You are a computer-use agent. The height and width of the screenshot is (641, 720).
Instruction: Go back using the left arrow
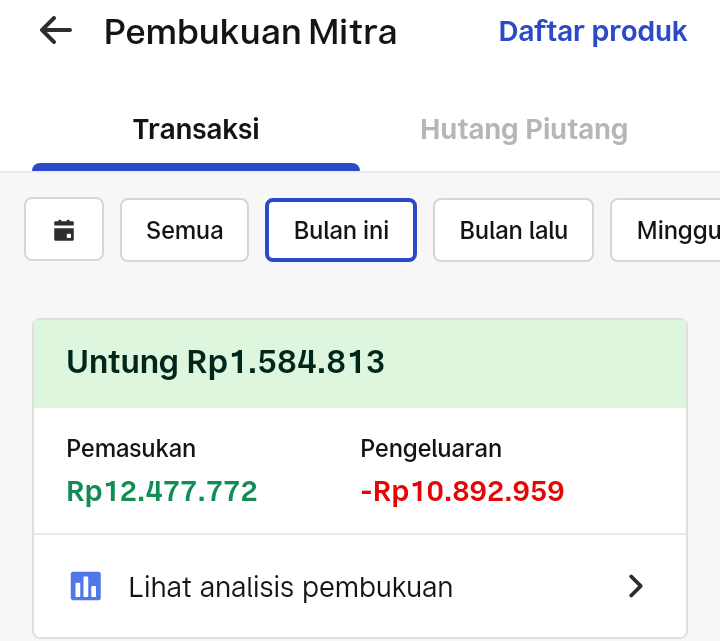coord(56,31)
